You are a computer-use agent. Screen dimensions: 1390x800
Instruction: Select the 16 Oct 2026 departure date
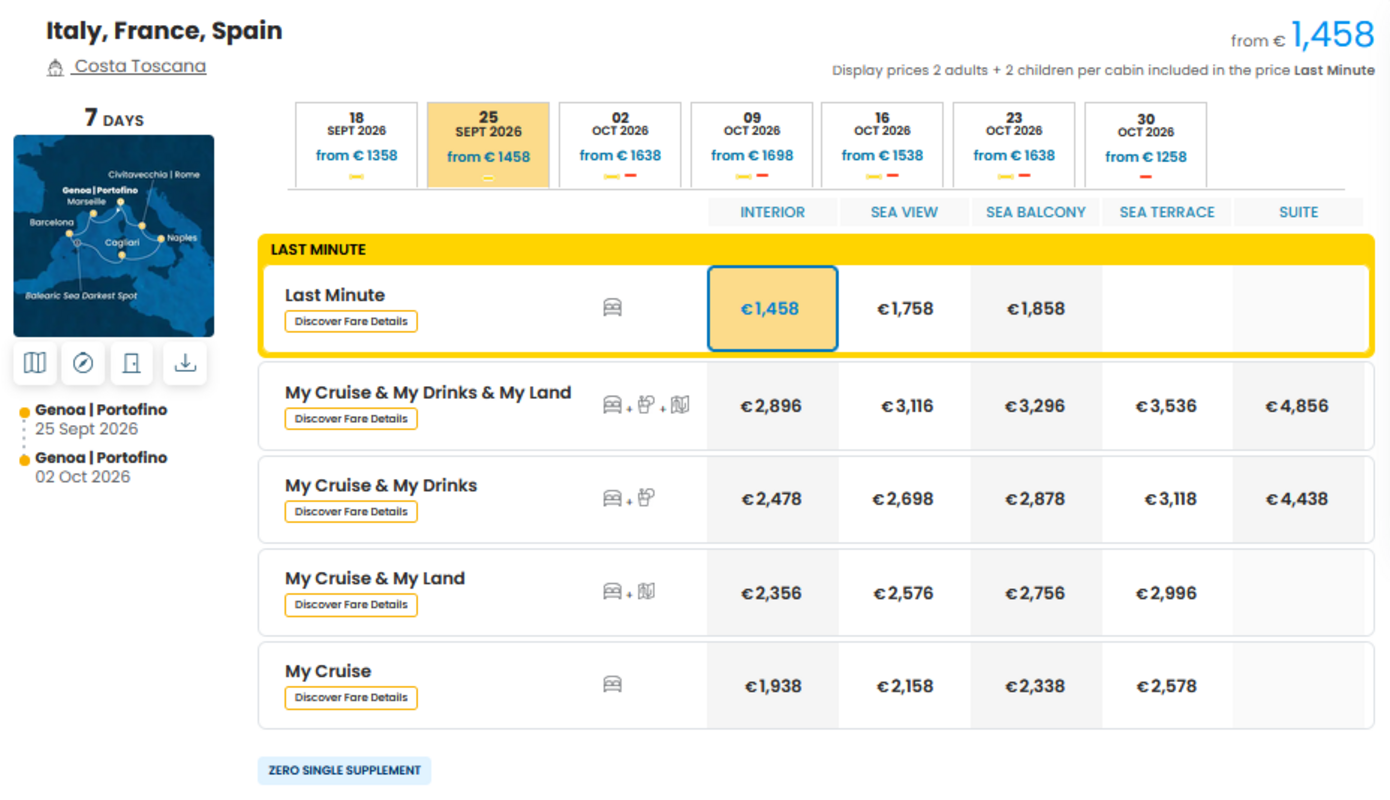882,145
